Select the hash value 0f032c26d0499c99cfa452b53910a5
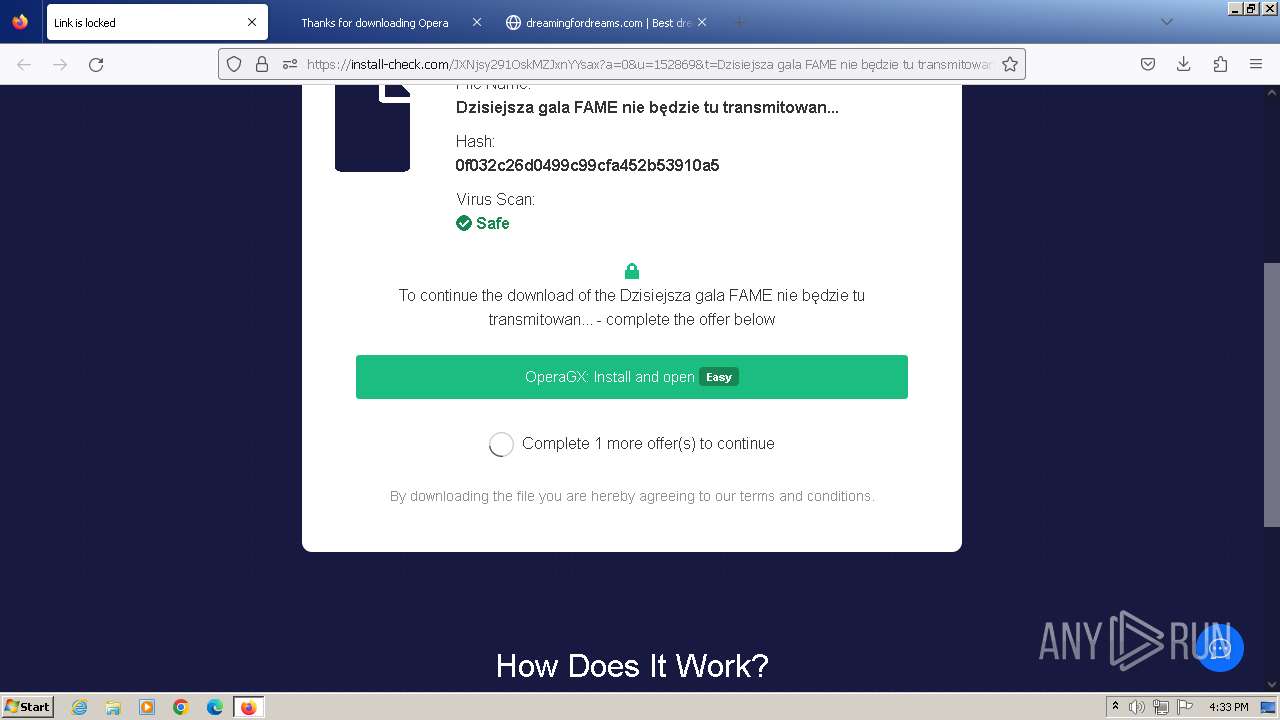Screen dimensions: 1280x720 click(587, 165)
